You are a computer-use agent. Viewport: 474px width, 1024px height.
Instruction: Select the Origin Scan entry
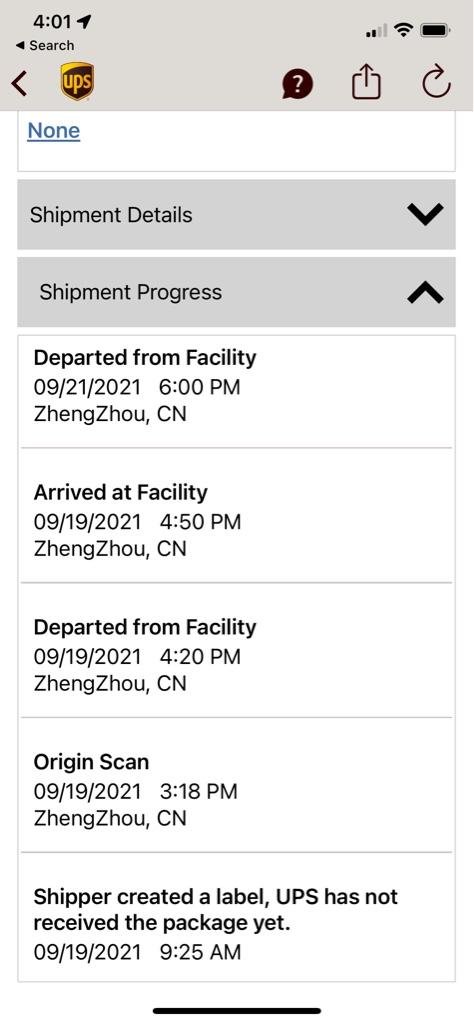click(x=236, y=785)
